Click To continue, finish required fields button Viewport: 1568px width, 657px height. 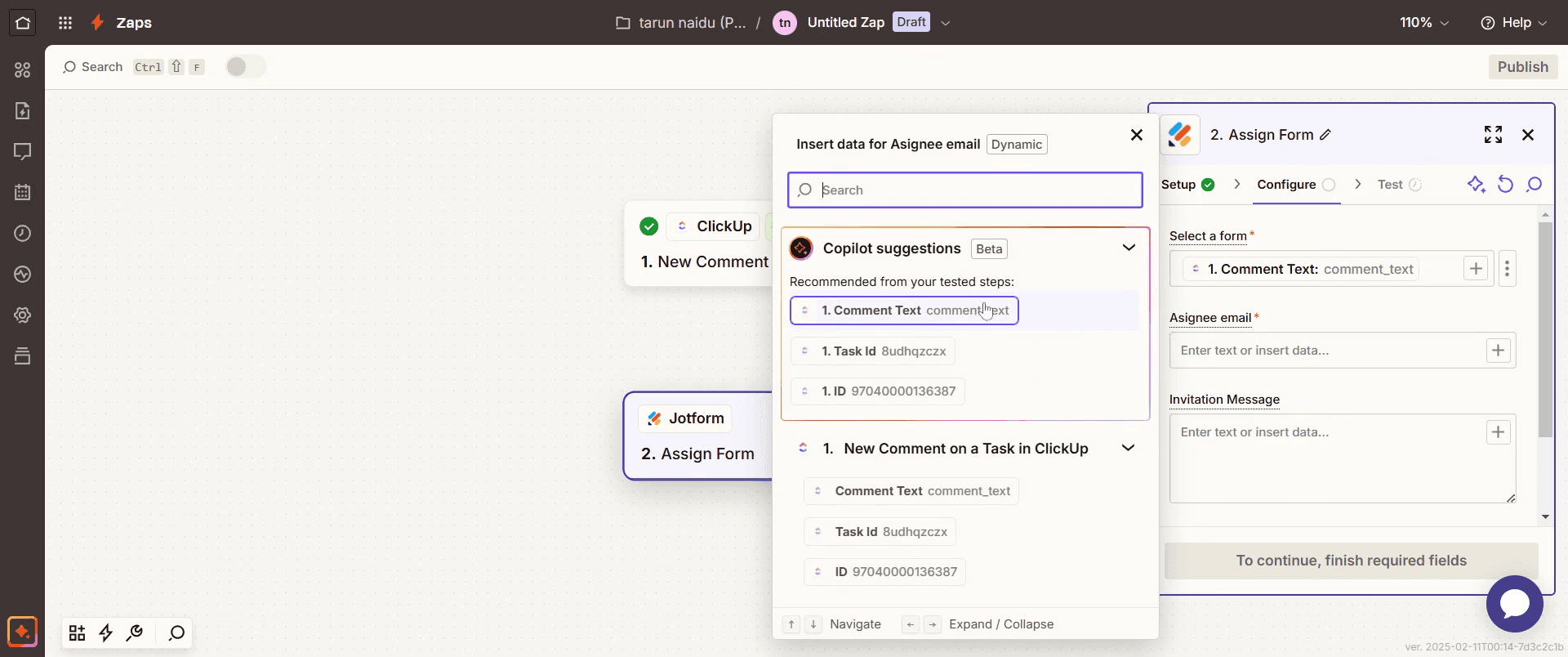coord(1351,561)
